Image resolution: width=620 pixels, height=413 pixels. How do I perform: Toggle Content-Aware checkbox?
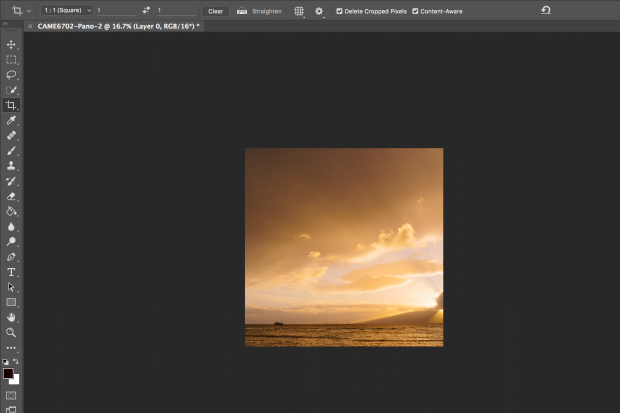[x=415, y=11]
